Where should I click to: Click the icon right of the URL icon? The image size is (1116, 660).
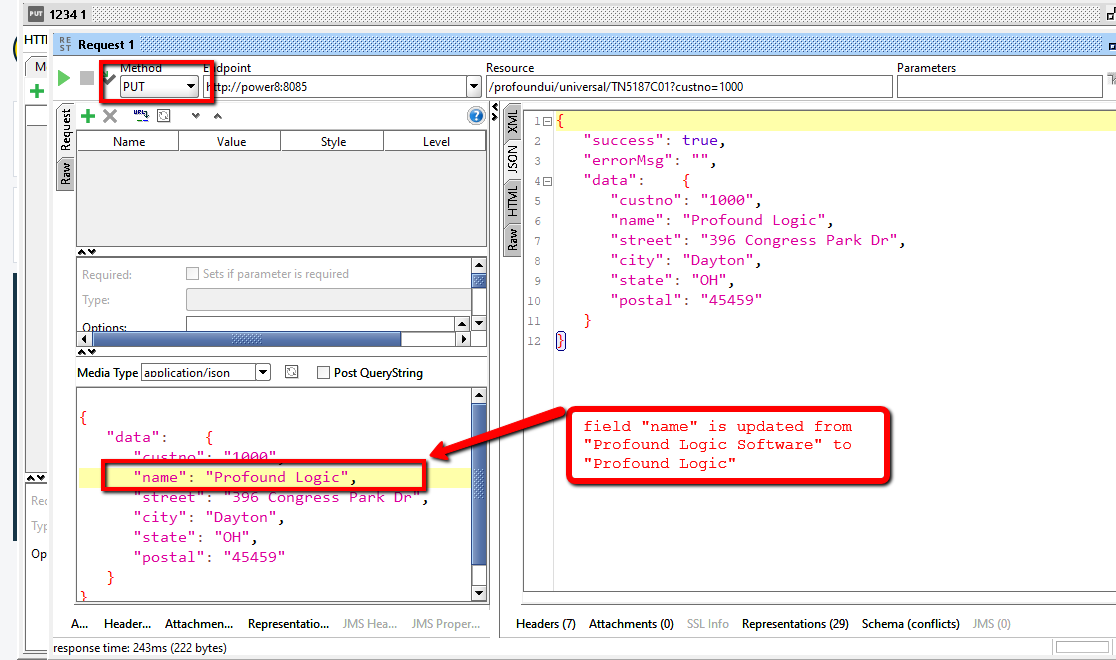pos(164,115)
